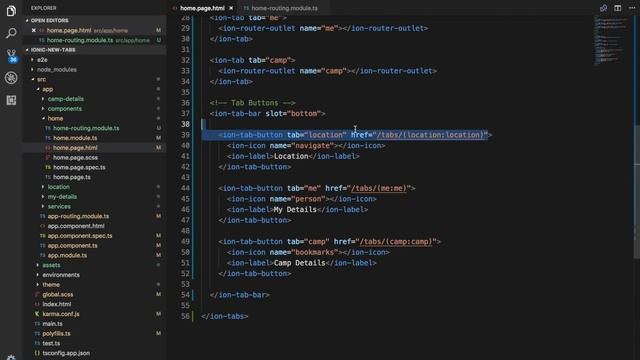
Task: Open app.component.ts file
Action: coord(72,246)
